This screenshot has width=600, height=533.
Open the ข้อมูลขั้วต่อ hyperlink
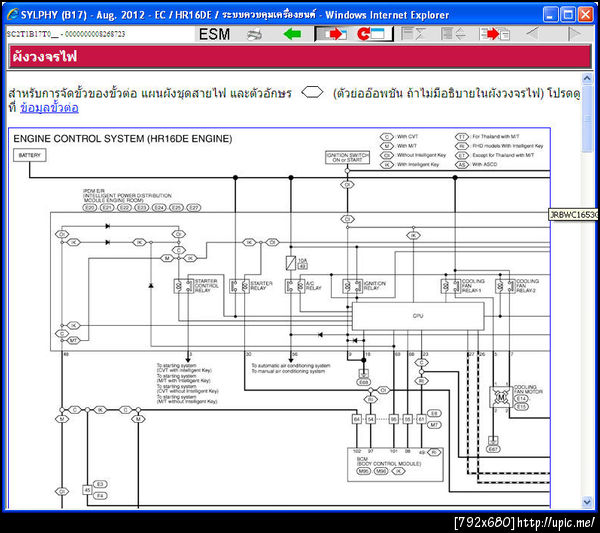click(49, 108)
